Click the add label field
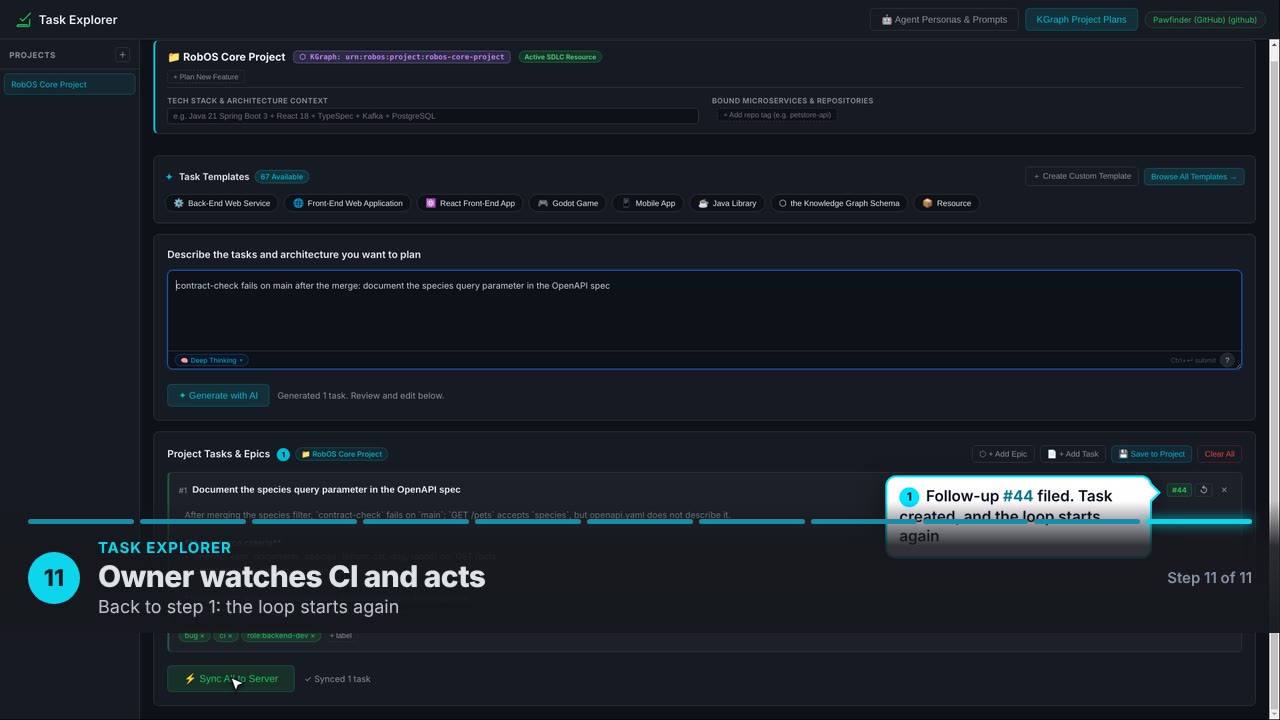The image size is (1280, 720). (341, 636)
